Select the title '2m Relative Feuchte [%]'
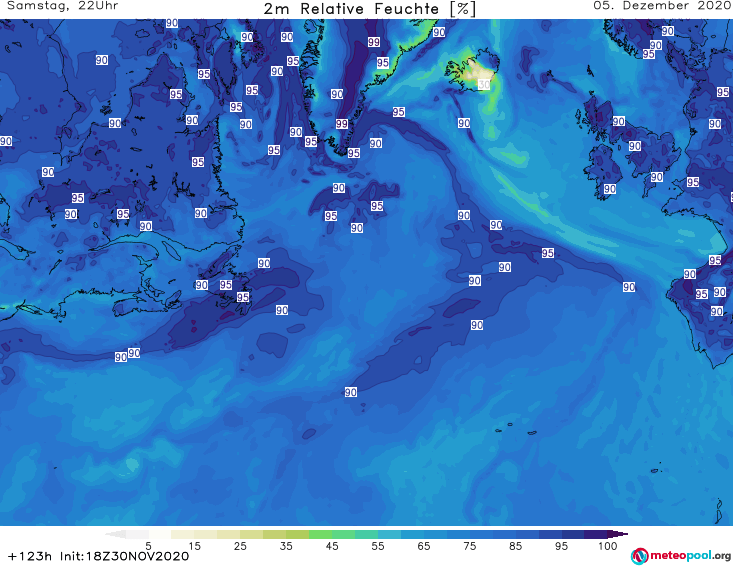The height and width of the screenshot is (566, 733). tap(370, 9)
